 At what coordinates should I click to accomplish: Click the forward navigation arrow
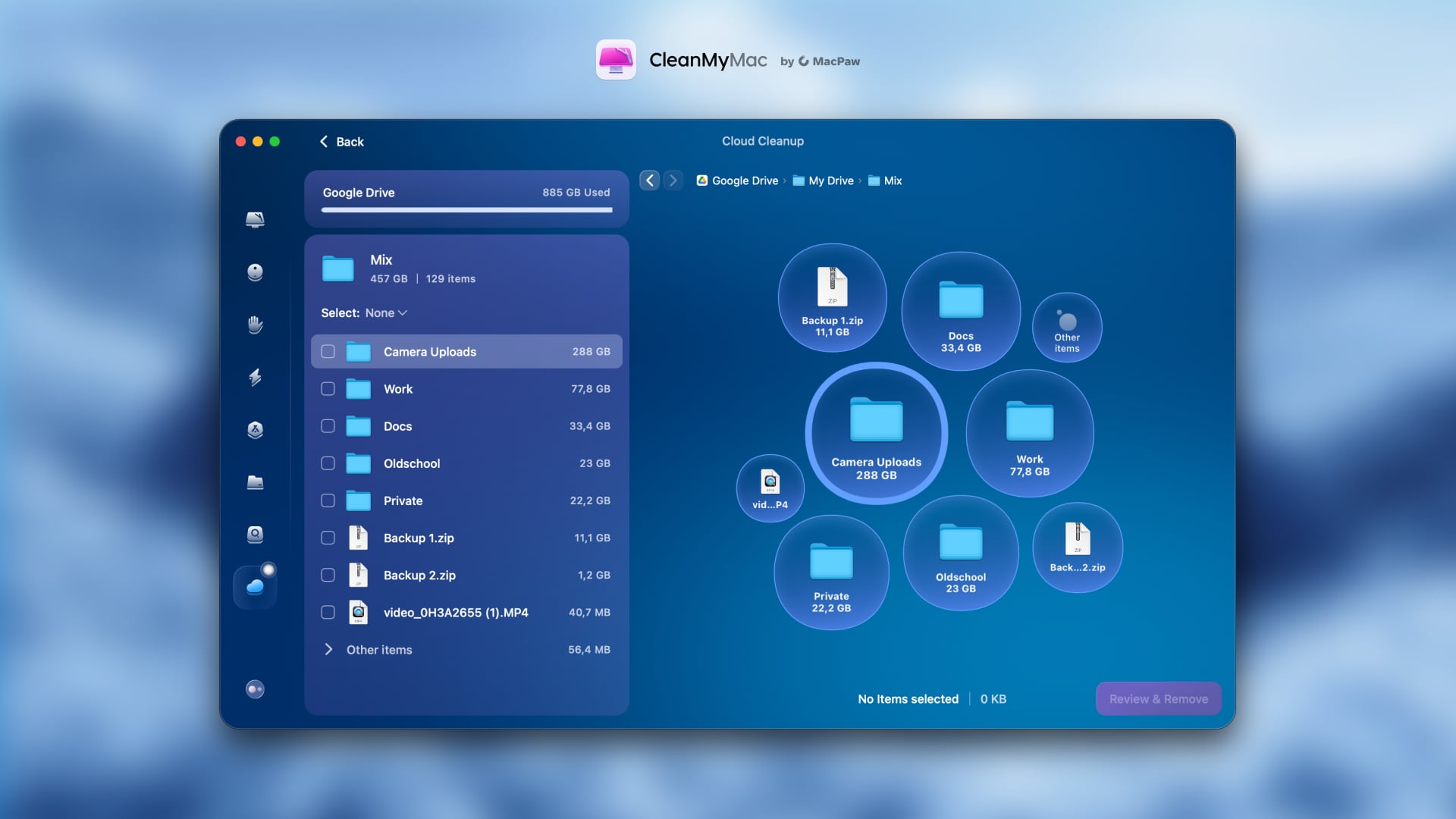[x=673, y=180]
